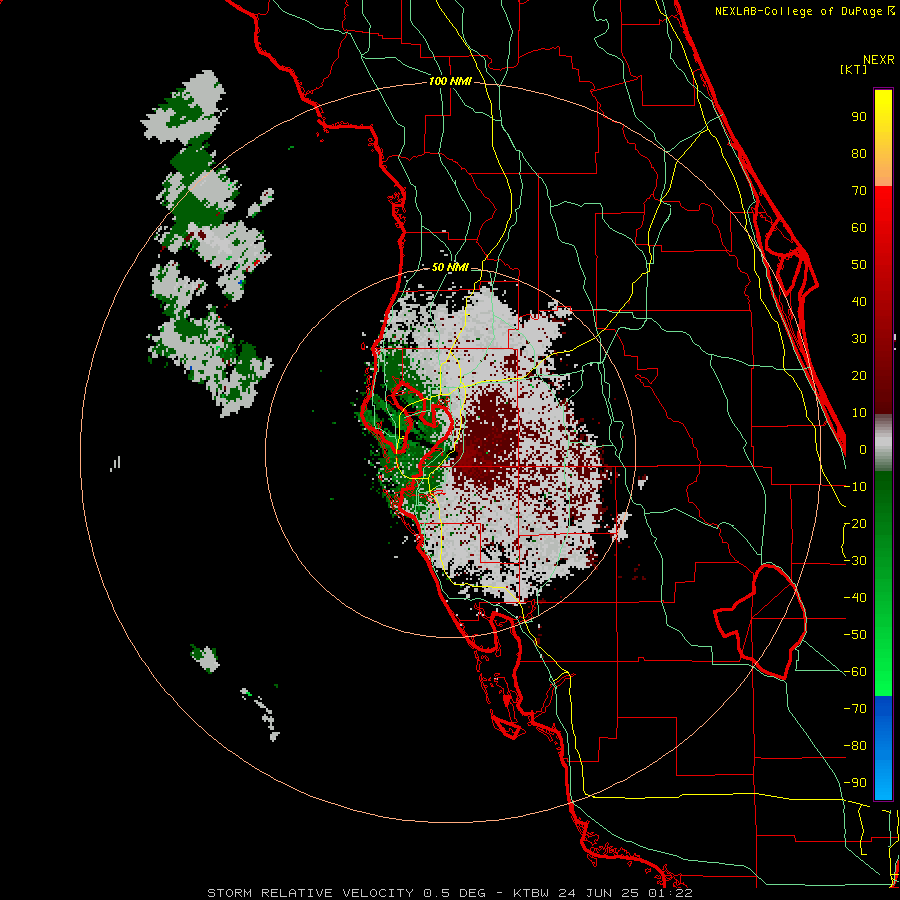This screenshot has width=900, height=900.
Task: Click the -40 value on velocity scale
Action: [855, 598]
